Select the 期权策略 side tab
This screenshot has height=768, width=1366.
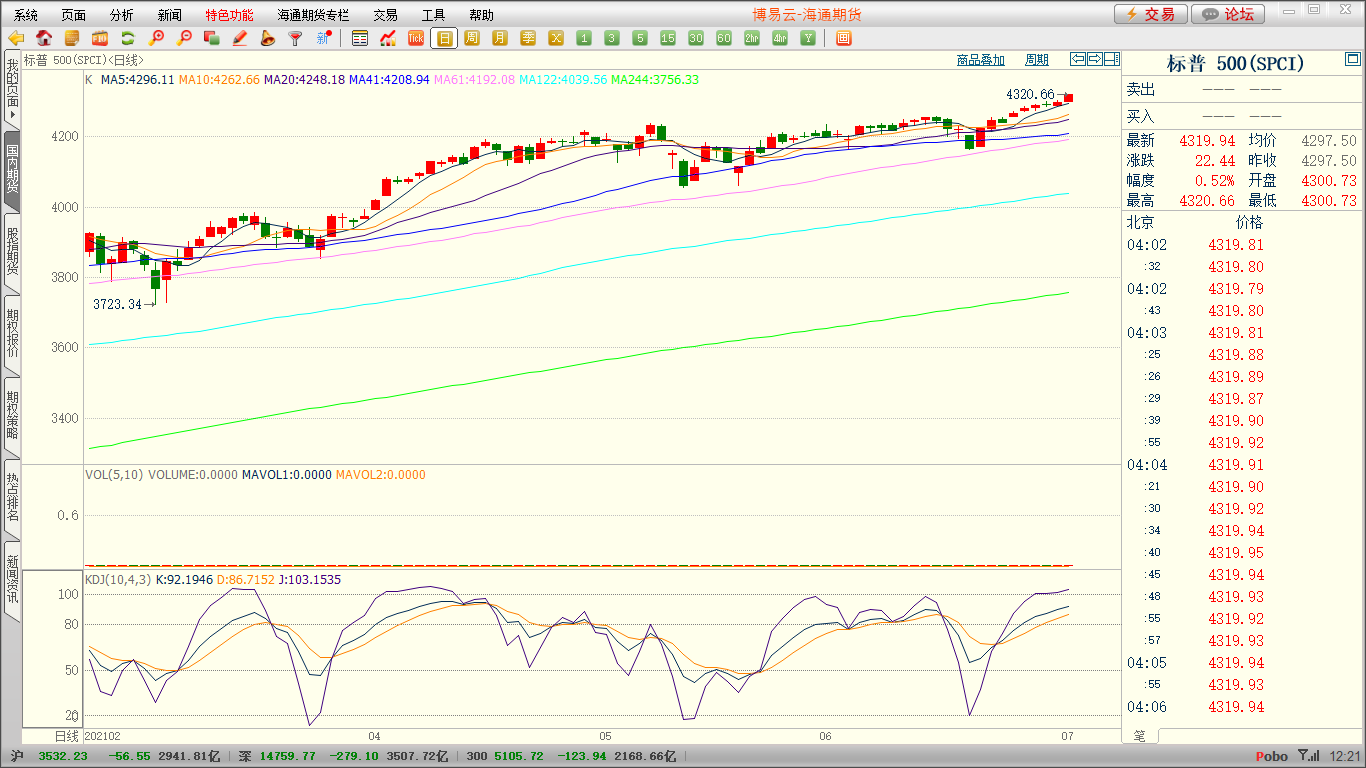tap(12, 416)
